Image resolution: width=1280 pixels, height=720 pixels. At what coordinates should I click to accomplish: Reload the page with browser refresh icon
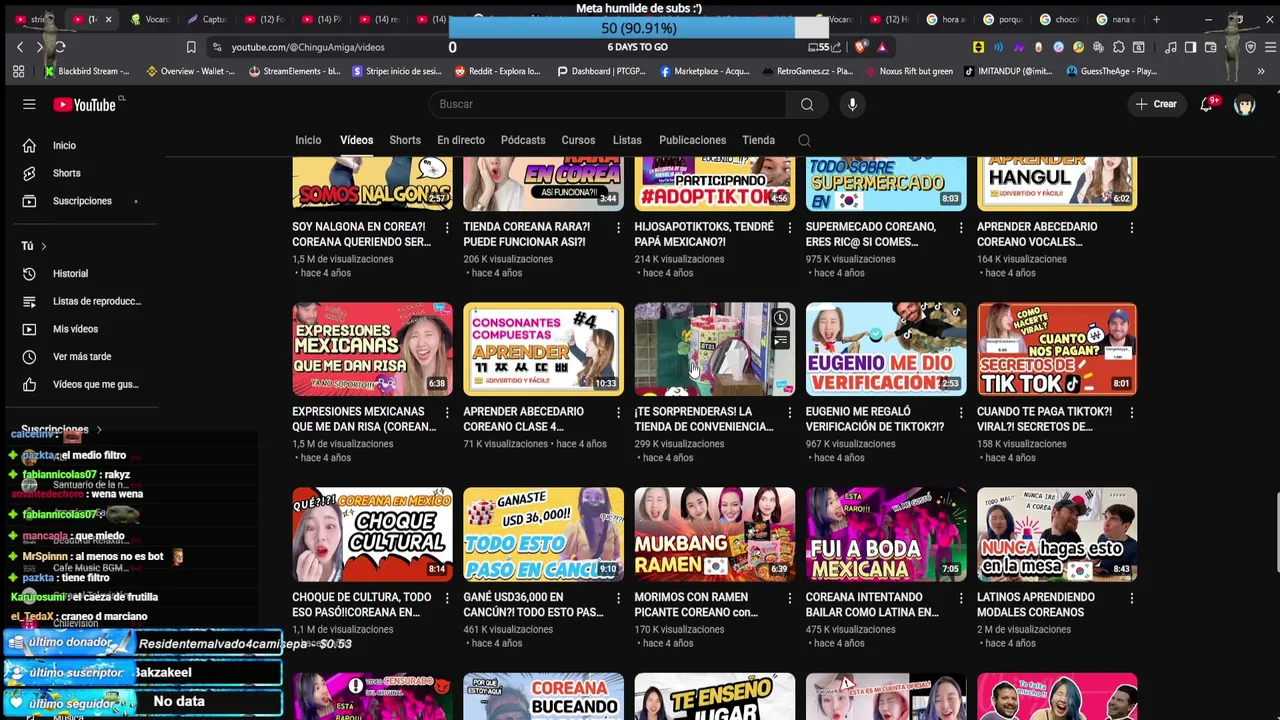60,47
